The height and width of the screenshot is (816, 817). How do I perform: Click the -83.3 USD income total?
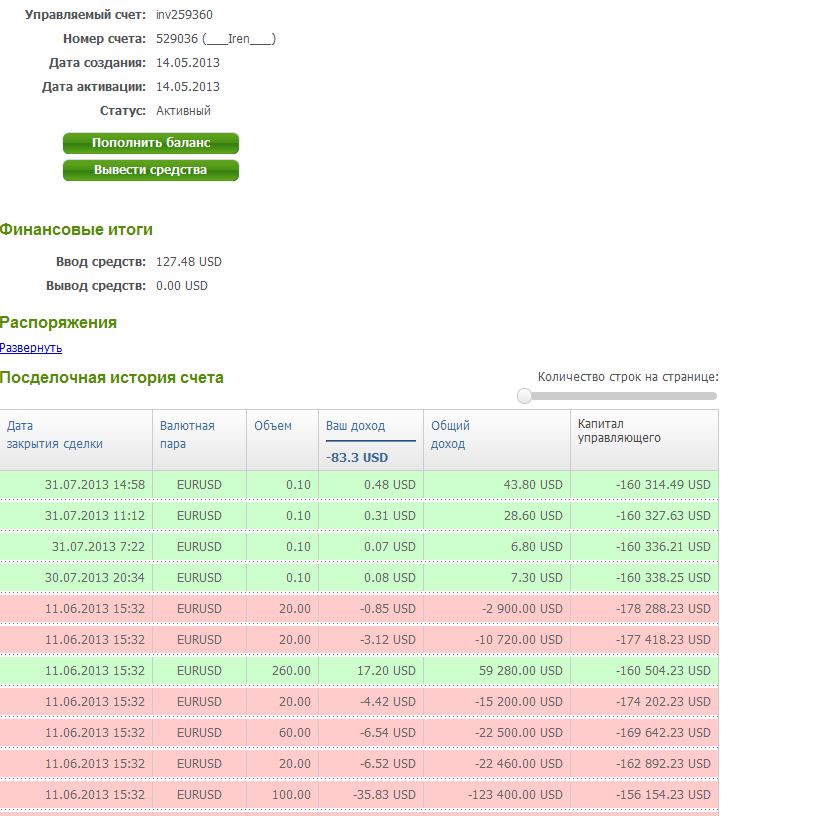(x=357, y=458)
